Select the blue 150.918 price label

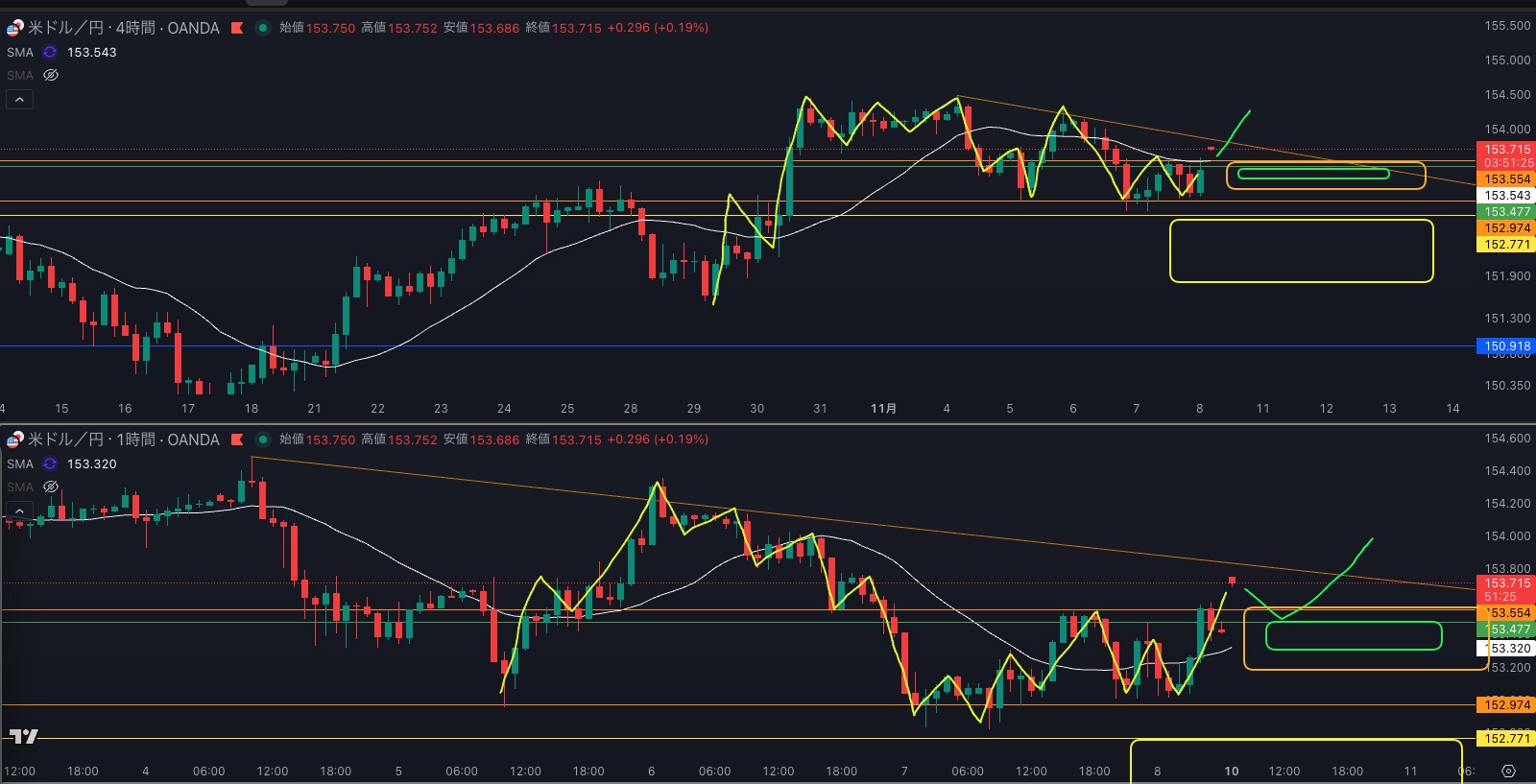1506,345
